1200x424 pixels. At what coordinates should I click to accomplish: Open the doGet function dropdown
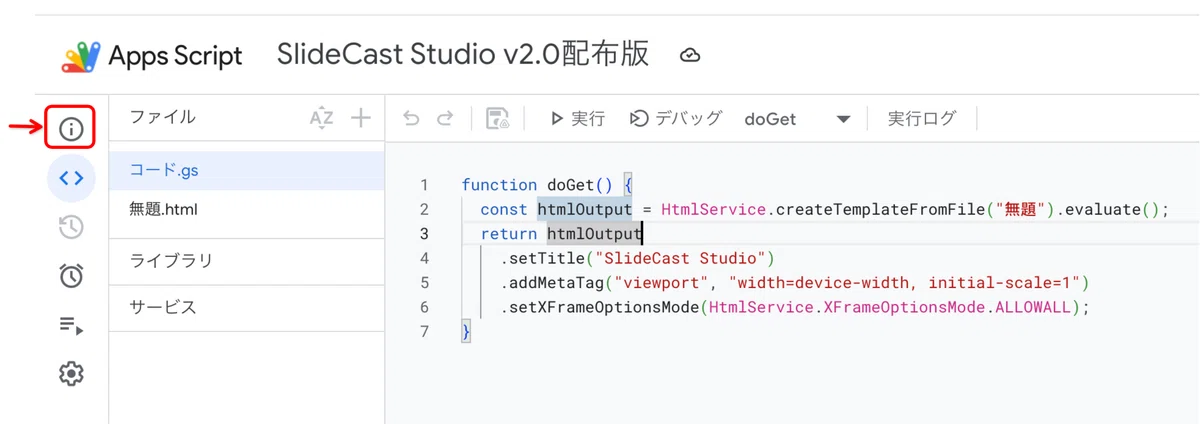pyautogui.click(x=797, y=119)
